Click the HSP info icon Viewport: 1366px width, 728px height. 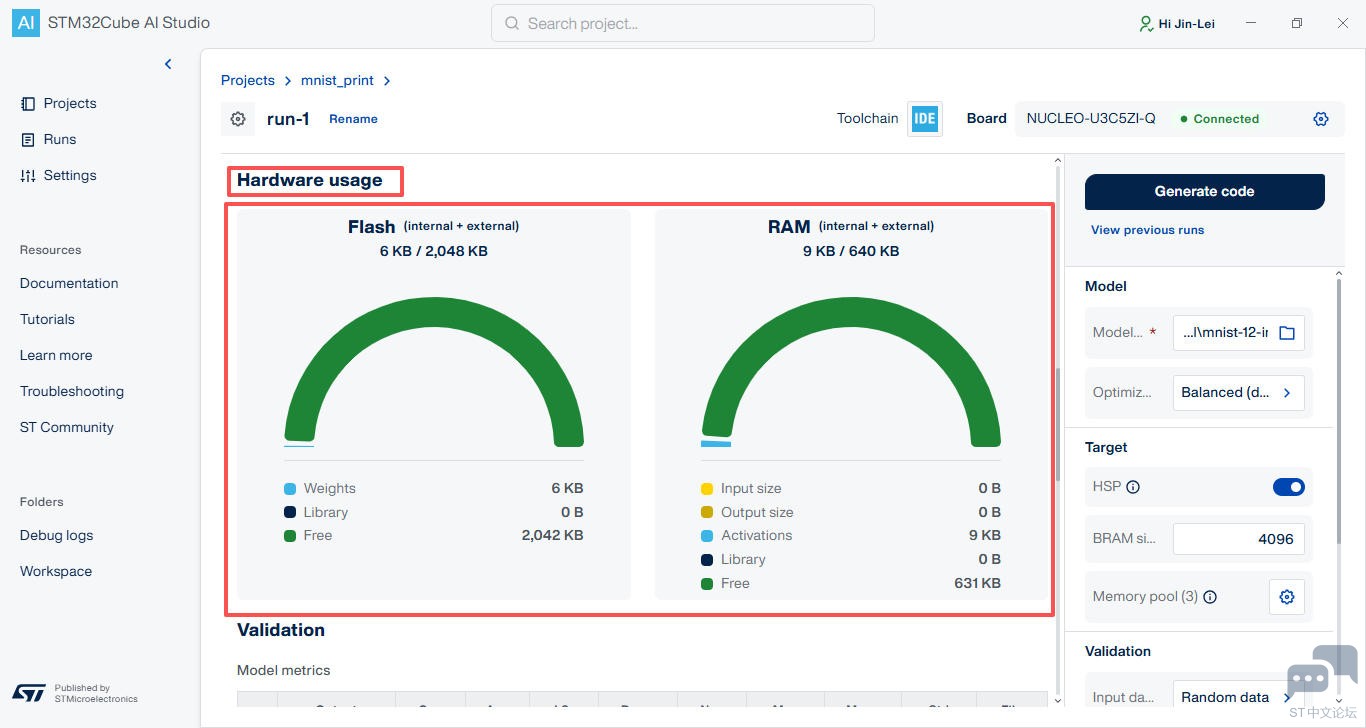click(1133, 487)
